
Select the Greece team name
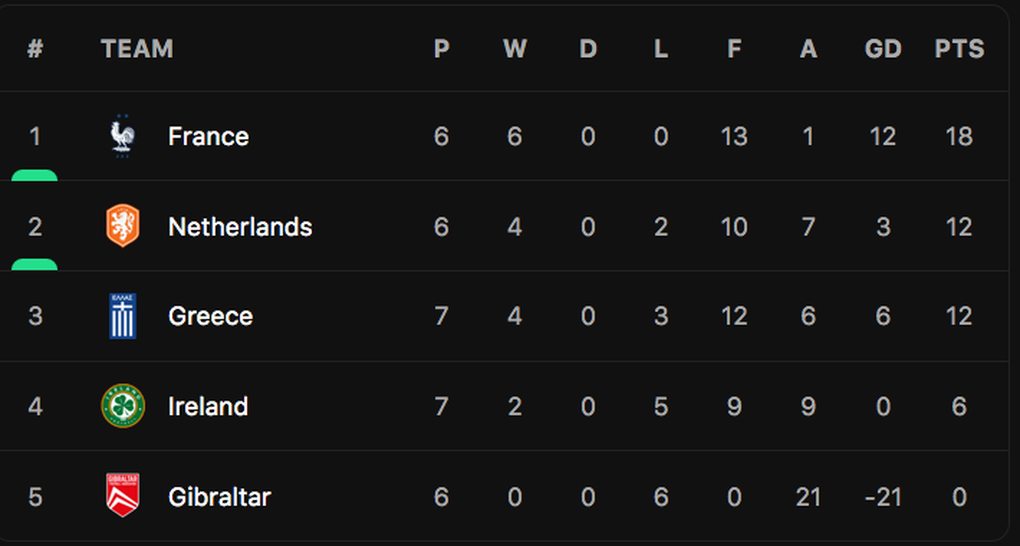[x=210, y=316]
